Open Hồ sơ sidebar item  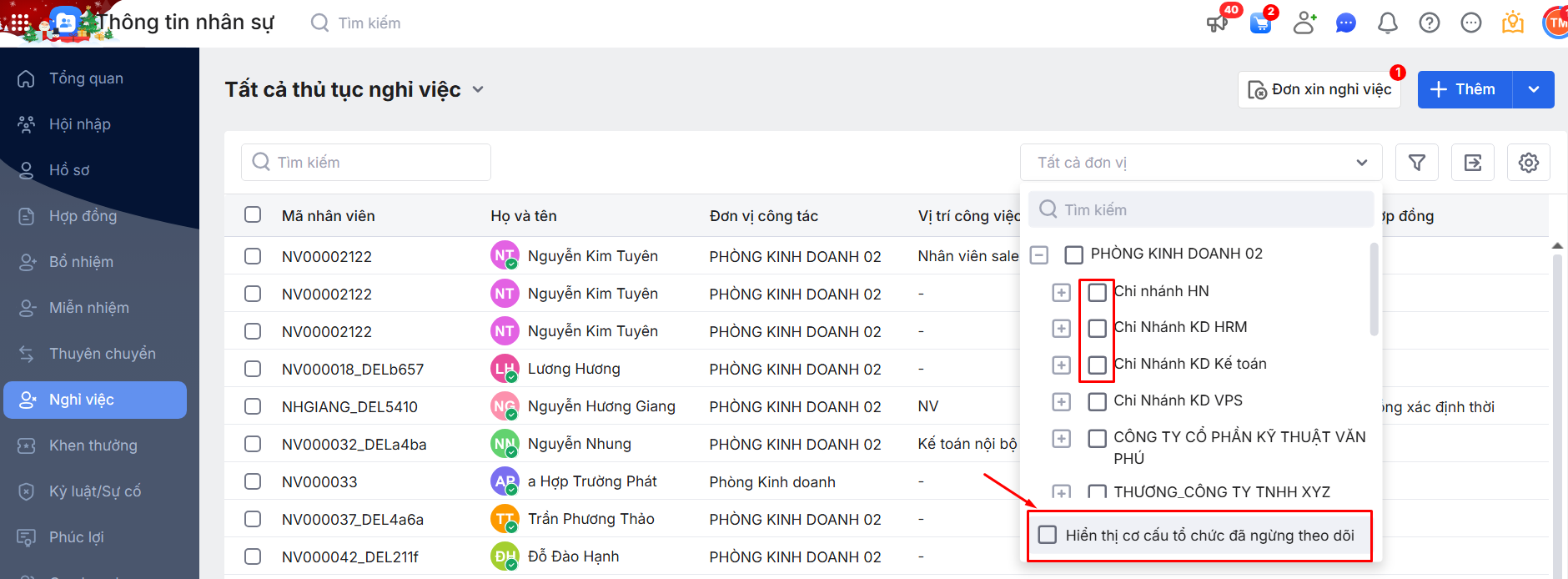[95, 170]
